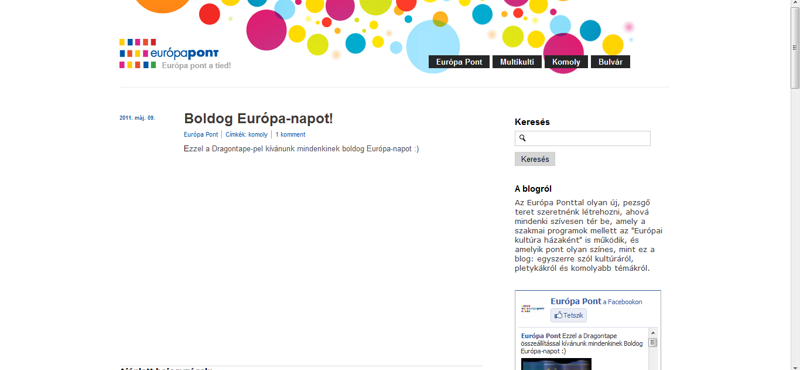Click the main page vertical scrollbar thumb
Image resolution: width=800 pixels, height=370 pixels.
click(795, 47)
